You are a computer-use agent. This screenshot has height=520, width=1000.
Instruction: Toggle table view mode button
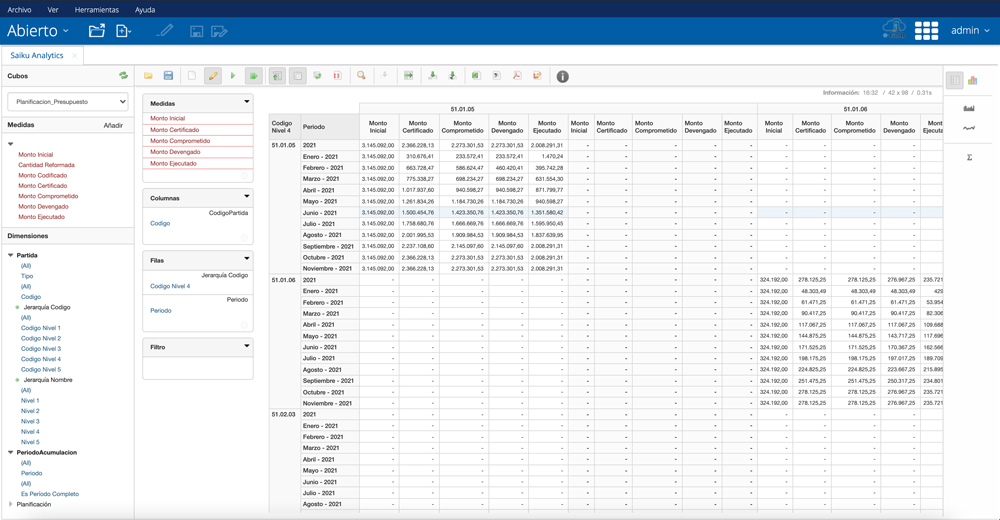click(955, 80)
